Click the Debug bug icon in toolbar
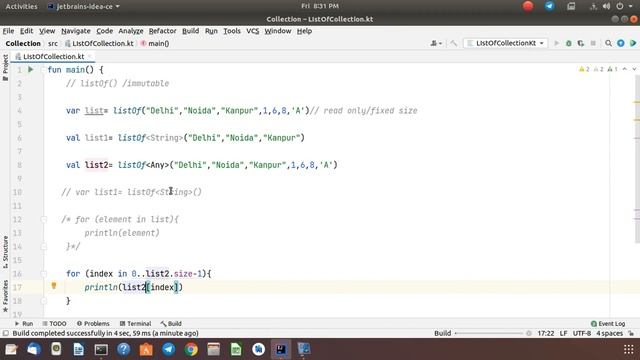Image resolution: width=640 pixels, height=360 pixels. 569,43
